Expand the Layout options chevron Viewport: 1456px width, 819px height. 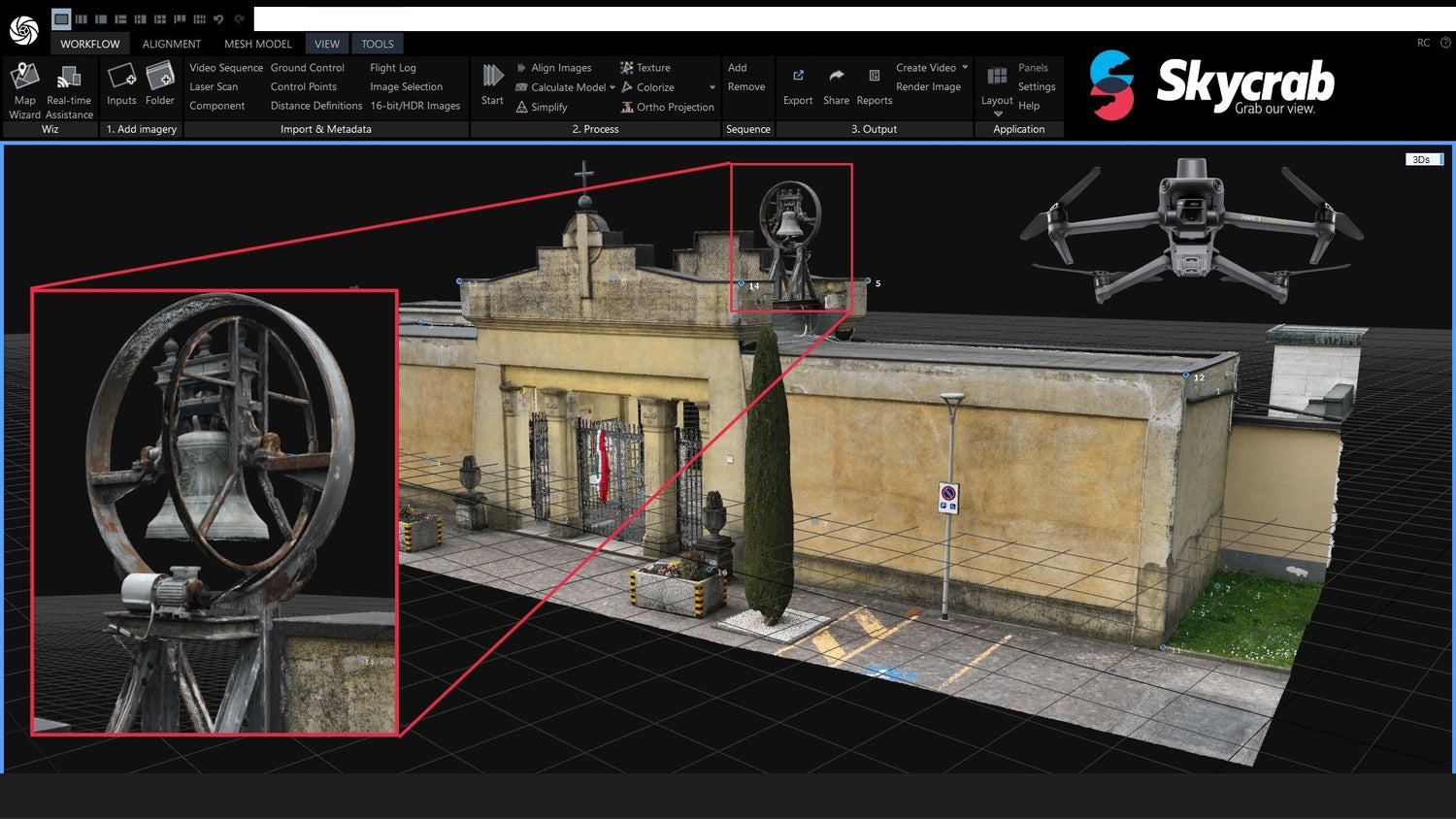coord(997,114)
